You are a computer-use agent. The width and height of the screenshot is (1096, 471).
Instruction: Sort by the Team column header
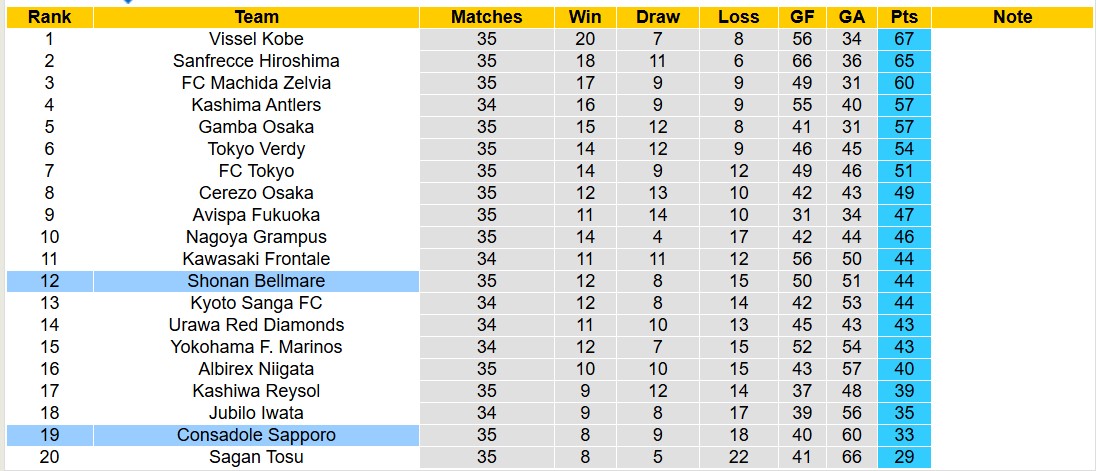pyautogui.click(x=256, y=17)
